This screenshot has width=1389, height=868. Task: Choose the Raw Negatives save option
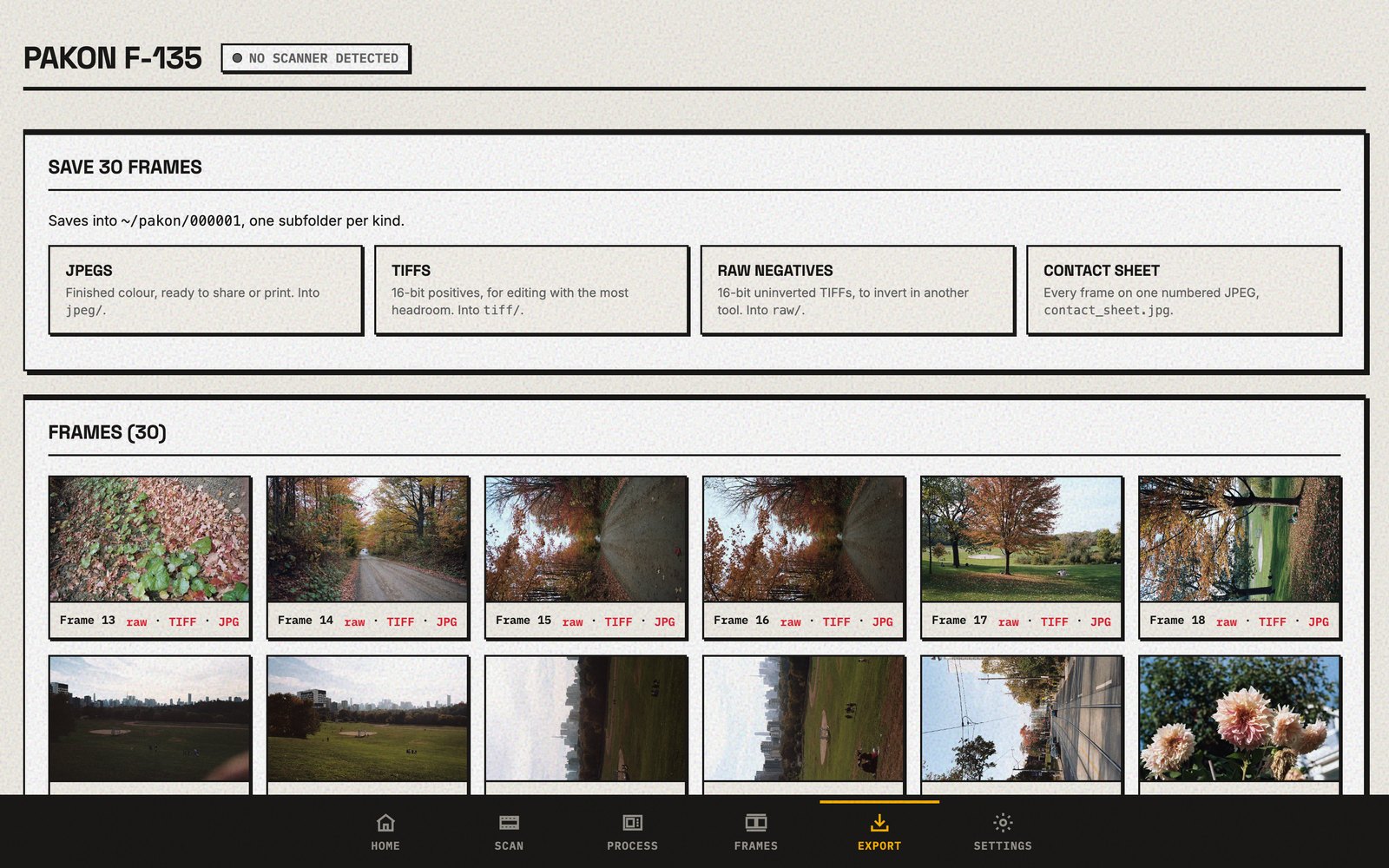click(857, 290)
